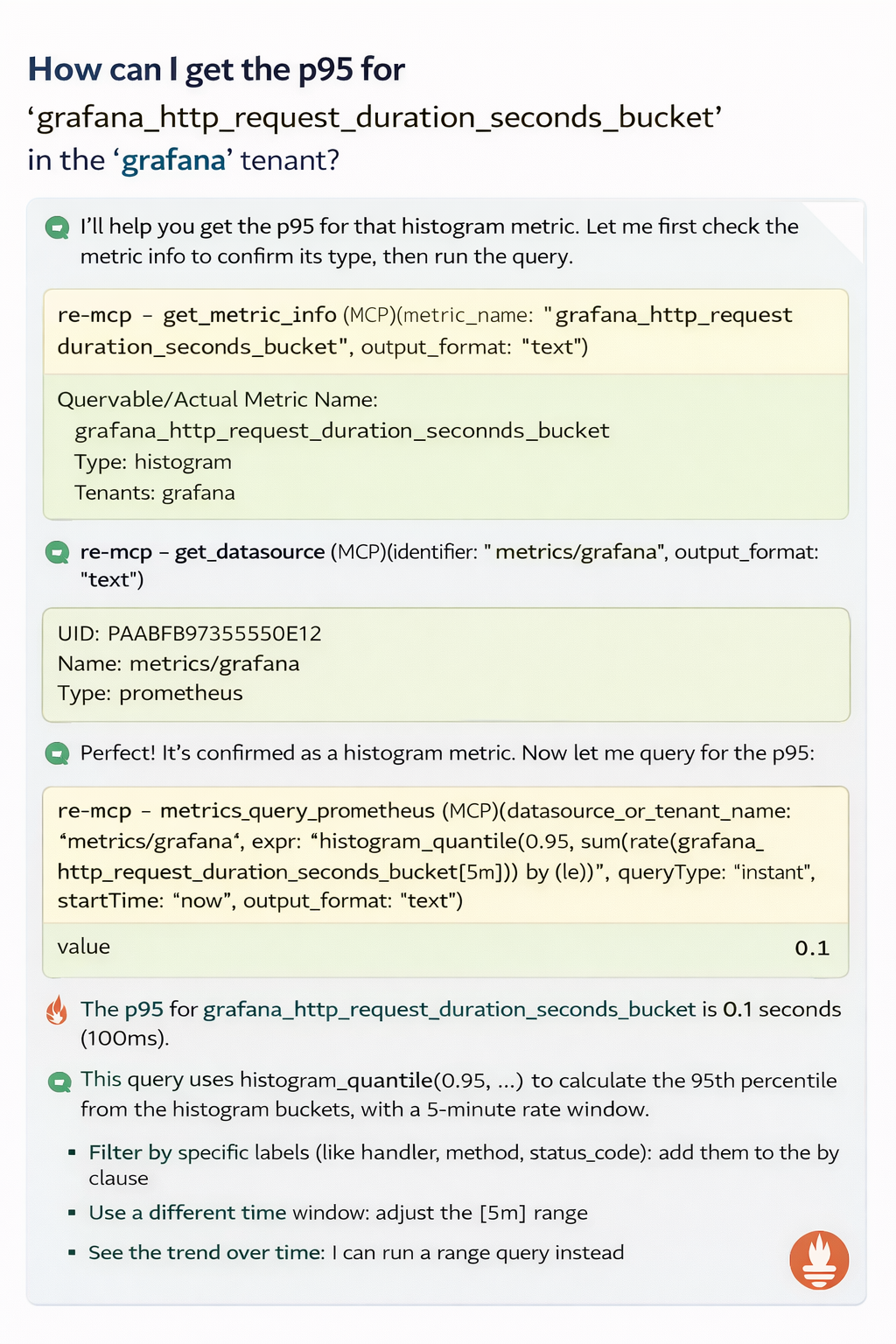The width and height of the screenshot is (896, 1344).
Task: Click the green icon beside "This query uses"
Action: coord(59,1082)
